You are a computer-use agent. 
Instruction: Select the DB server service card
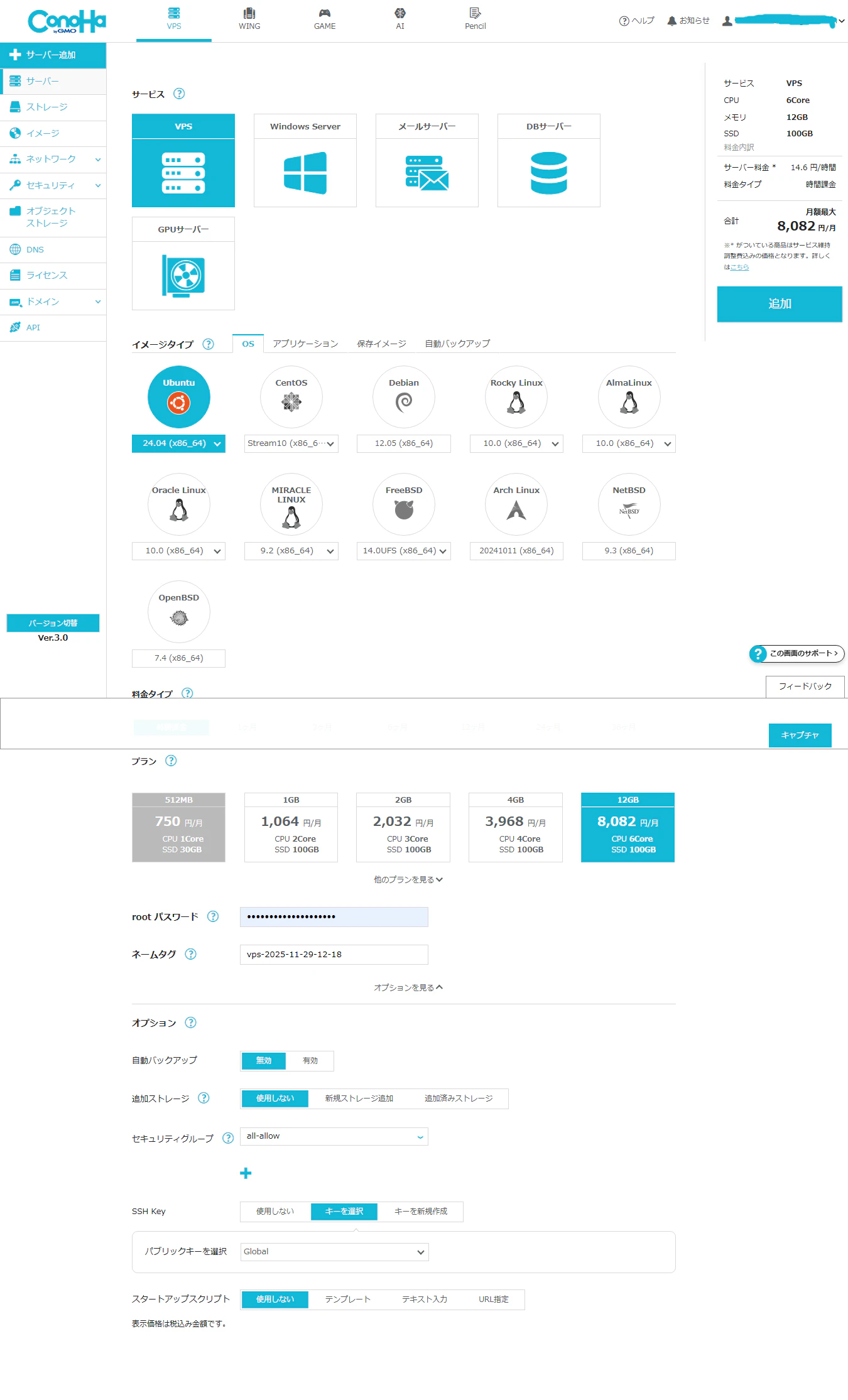[549, 160]
